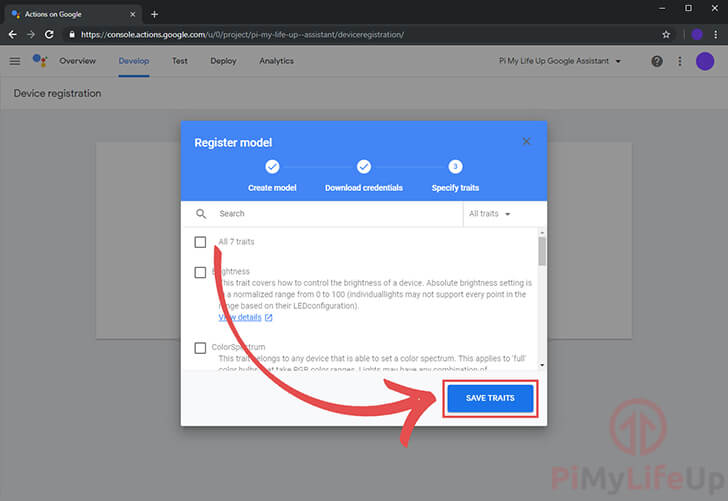728x501 pixels.
Task: Select the Develop tab
Action: (134, 61)
